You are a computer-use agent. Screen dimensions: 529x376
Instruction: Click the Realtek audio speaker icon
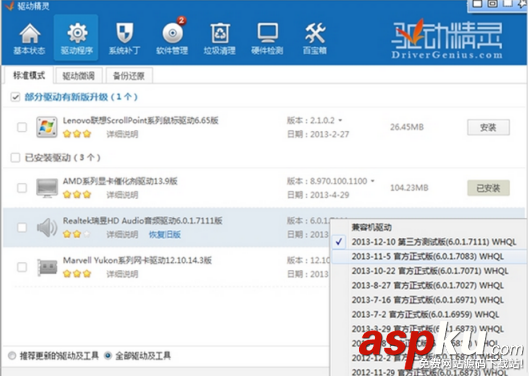click(x=47, y=227)
